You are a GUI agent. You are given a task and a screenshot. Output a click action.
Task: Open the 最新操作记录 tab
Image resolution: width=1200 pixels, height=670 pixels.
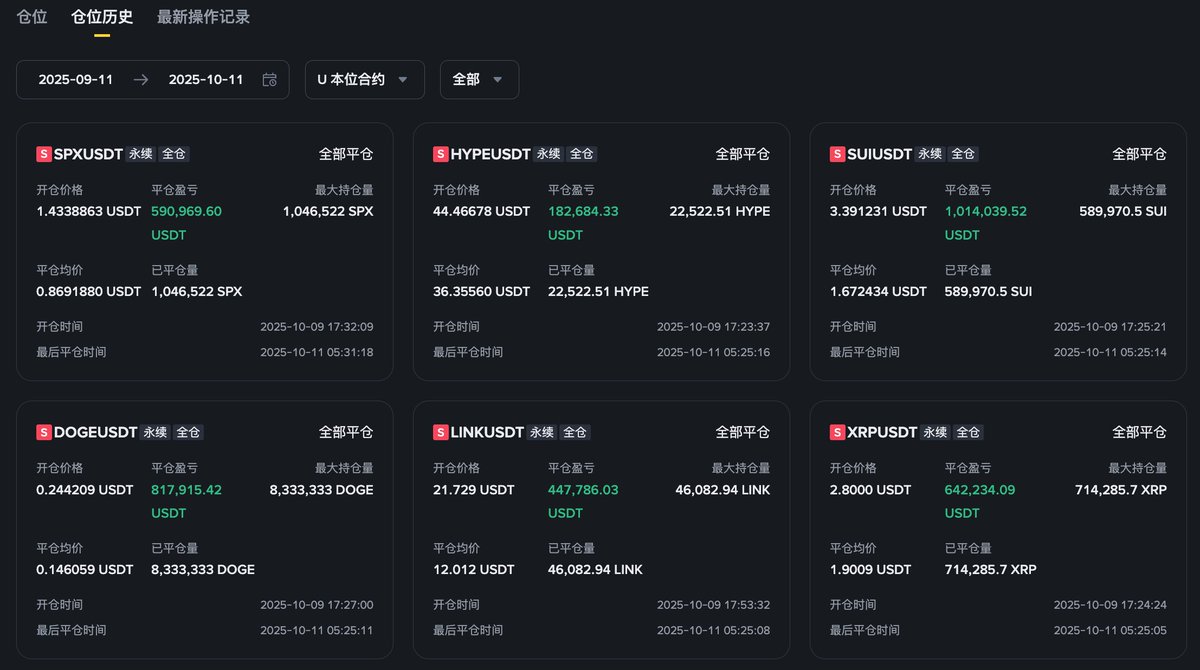tap(204, 17)
